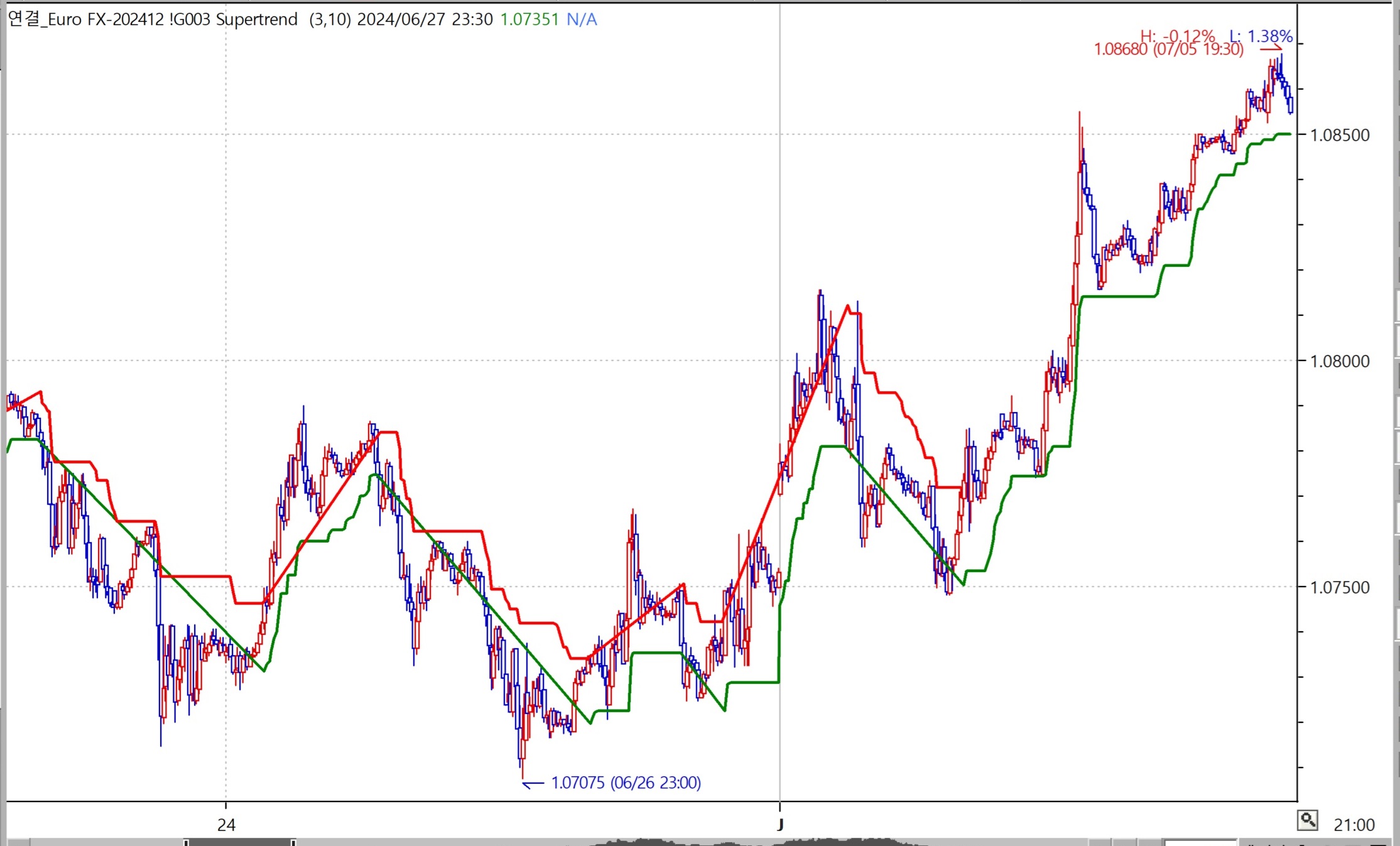1400x846 pixels.
Task: Click the 2024/06/27 23:30 timestamp
Action: [425, 19]
